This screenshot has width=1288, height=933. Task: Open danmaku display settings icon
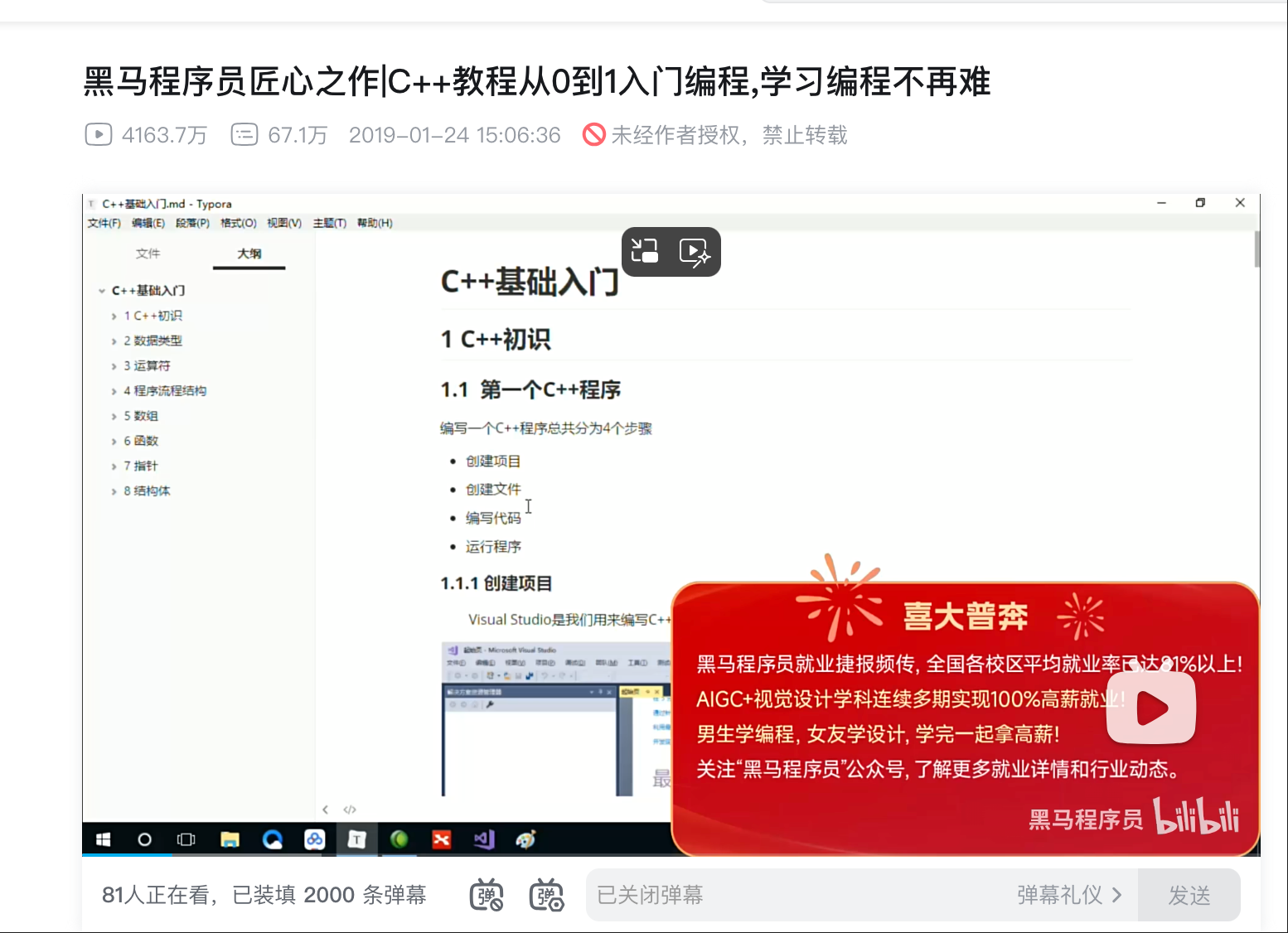547,895
